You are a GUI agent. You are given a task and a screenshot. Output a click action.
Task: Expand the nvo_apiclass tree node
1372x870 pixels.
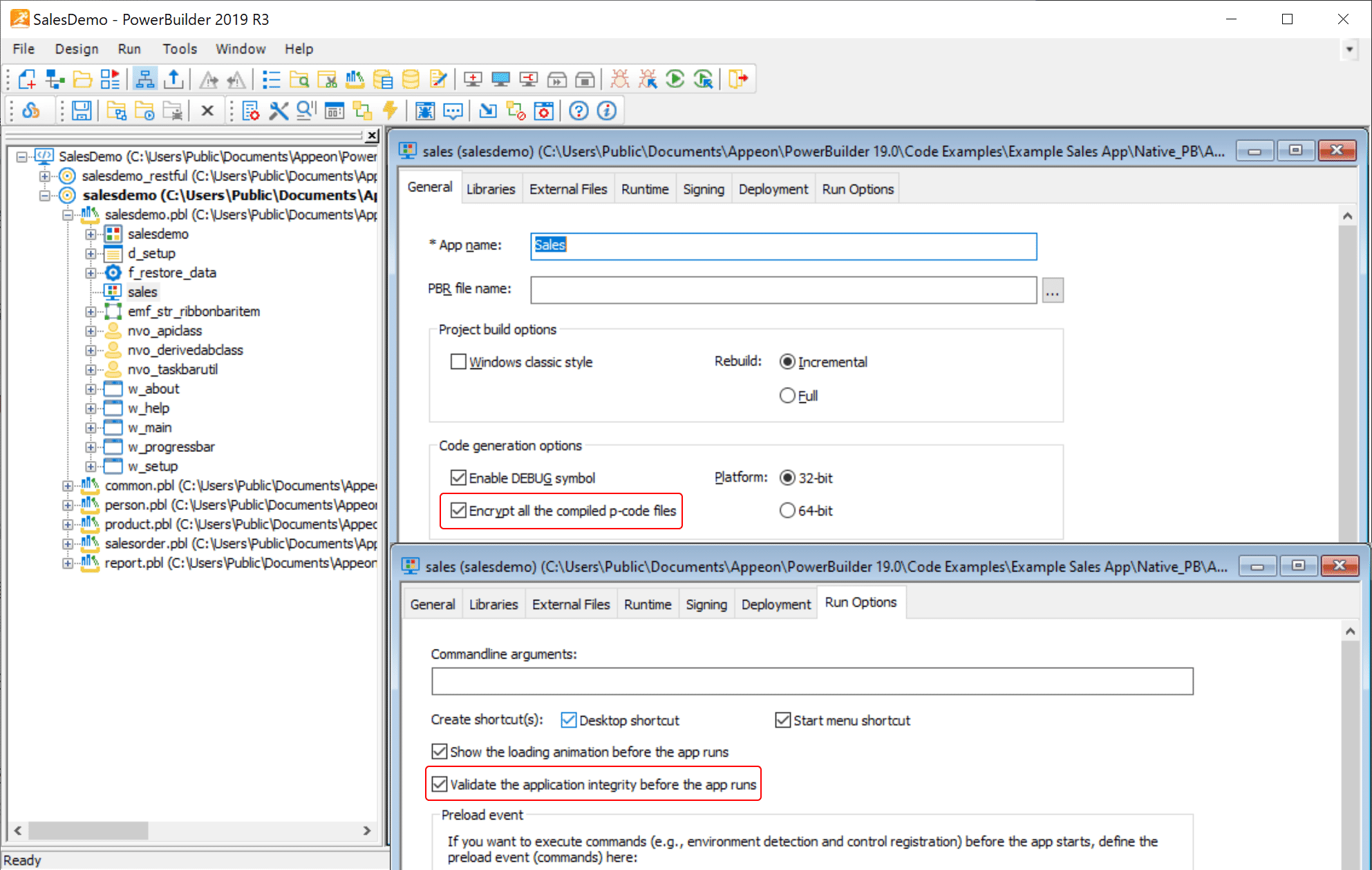click(91, 331)
